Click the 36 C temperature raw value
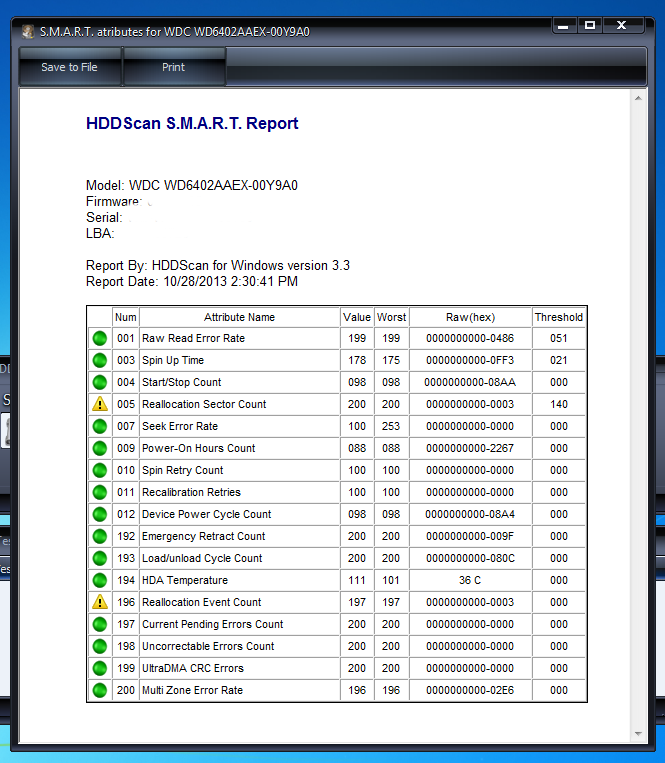 [470, 580]
